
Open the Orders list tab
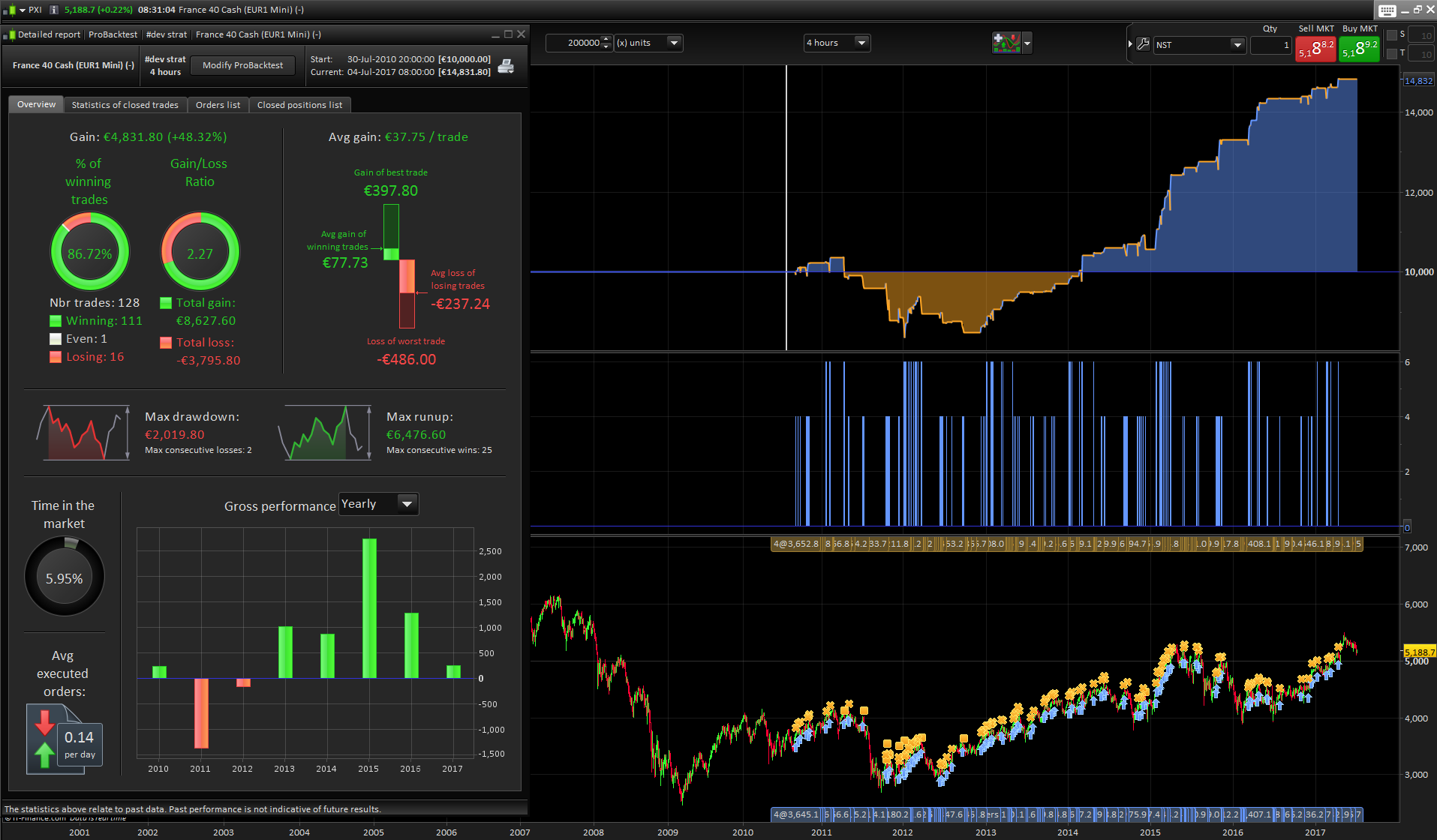[218, 105]
